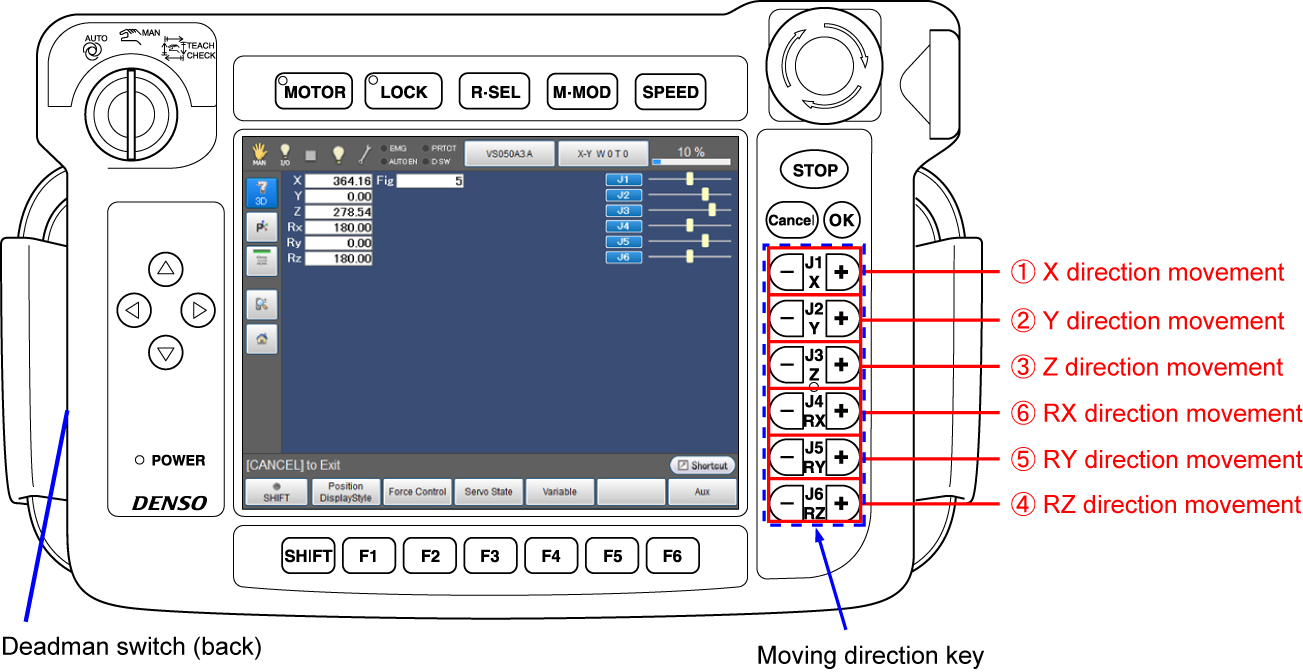Tap the I/O light bulb icon
Image resolution: width=1303 pixels, height=672 pixels.
[285, 153]
